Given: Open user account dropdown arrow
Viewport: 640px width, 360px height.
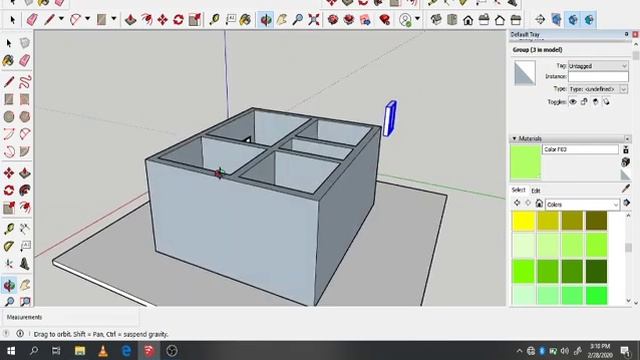Looking at the screenshot, I should [417, 19].
